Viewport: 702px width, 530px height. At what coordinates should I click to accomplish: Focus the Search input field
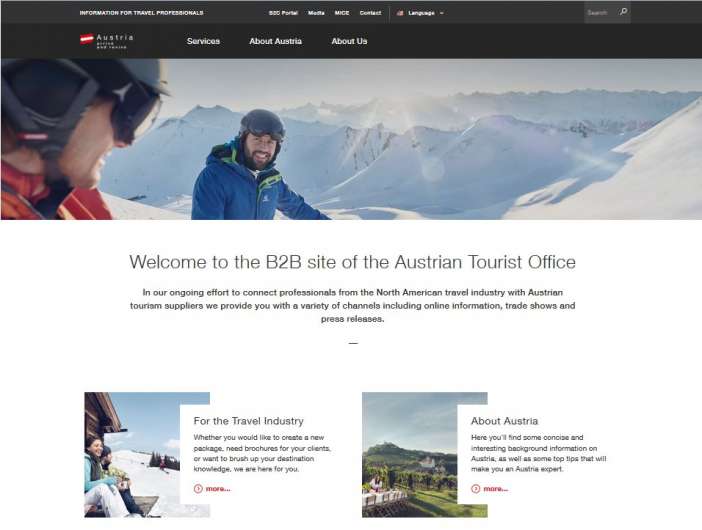[598, 13]
